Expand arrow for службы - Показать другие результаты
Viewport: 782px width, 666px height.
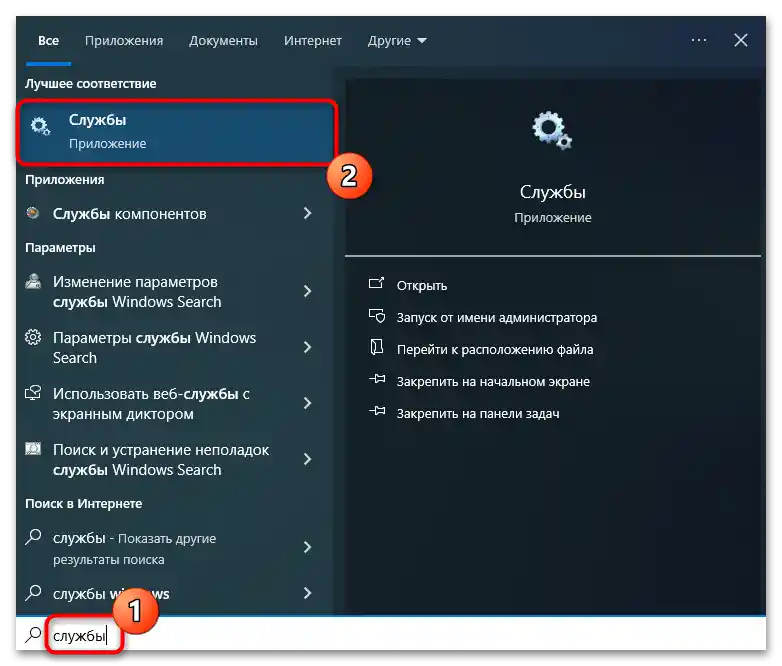click(x=308, y=547)
